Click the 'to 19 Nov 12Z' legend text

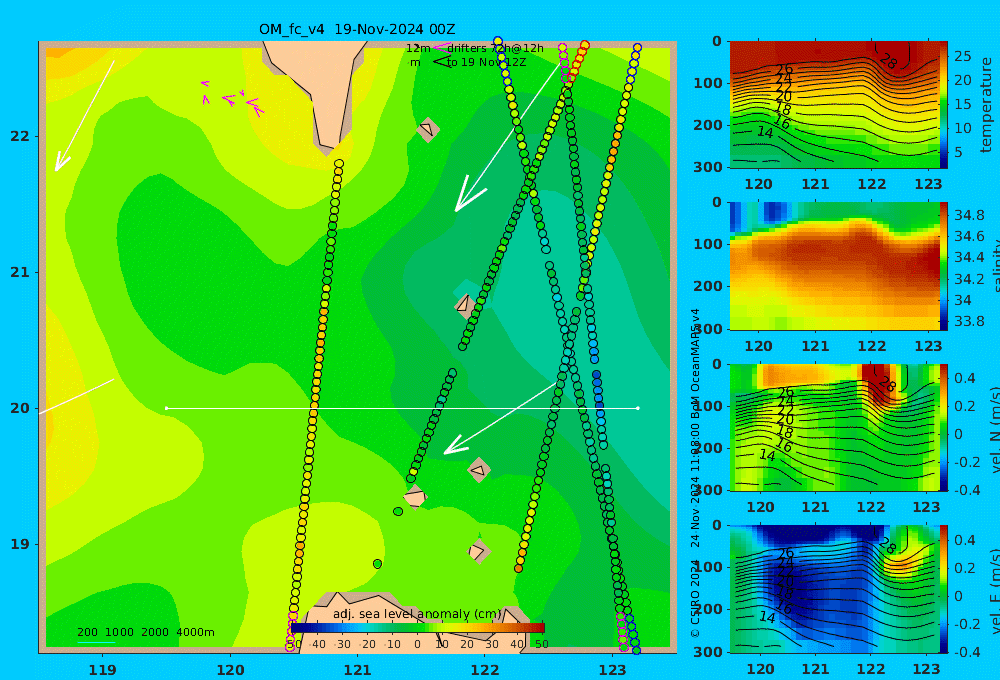click(x=487, y=63)
